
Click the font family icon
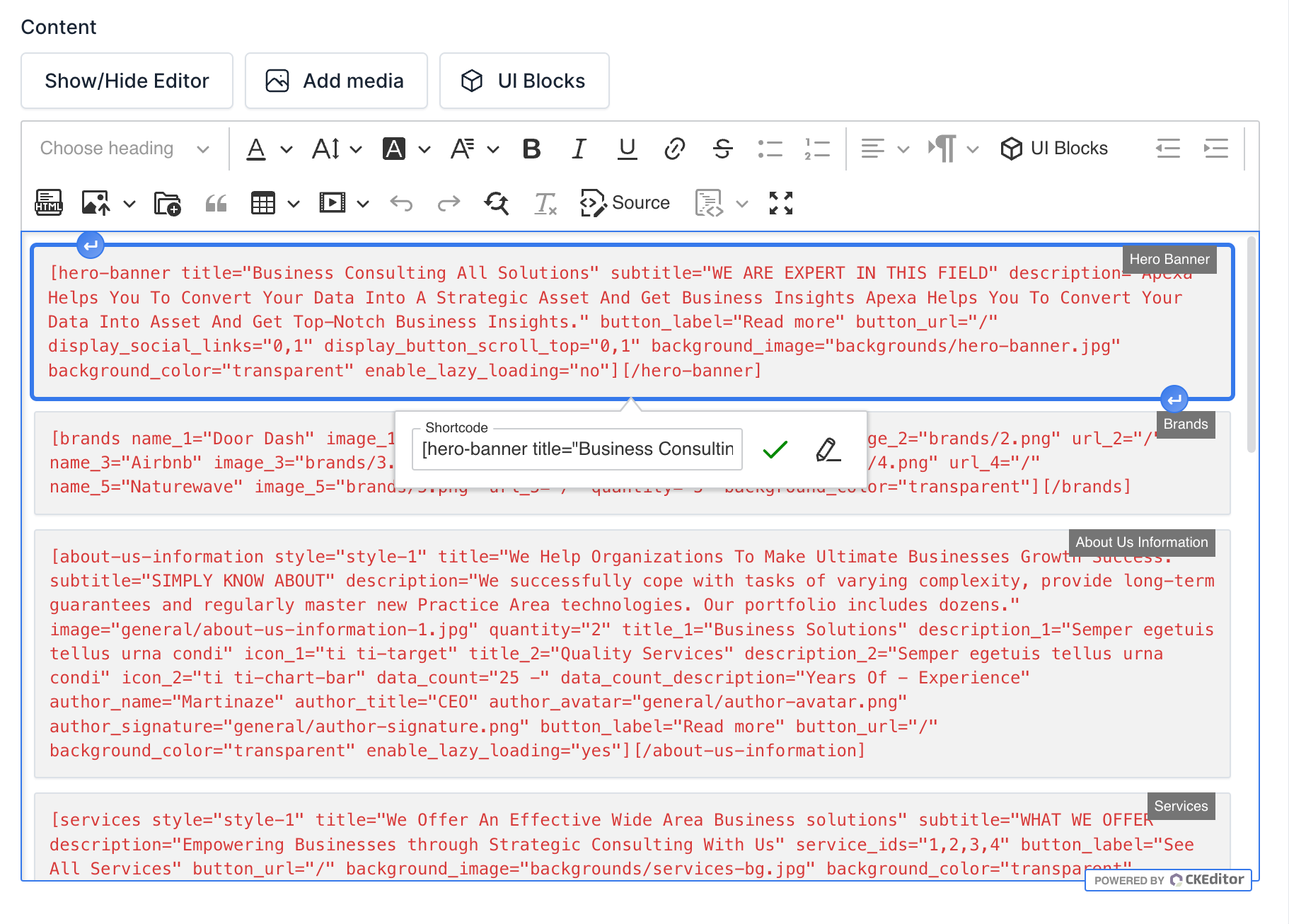coord(463,149)
